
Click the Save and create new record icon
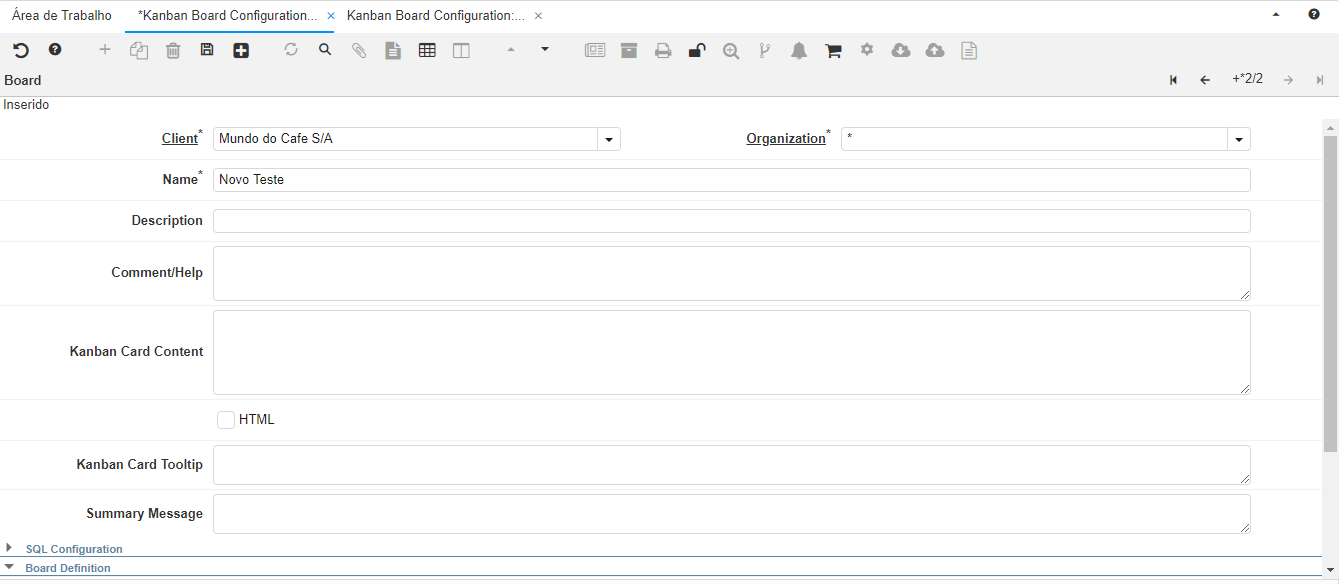click(x=241, y=50)
